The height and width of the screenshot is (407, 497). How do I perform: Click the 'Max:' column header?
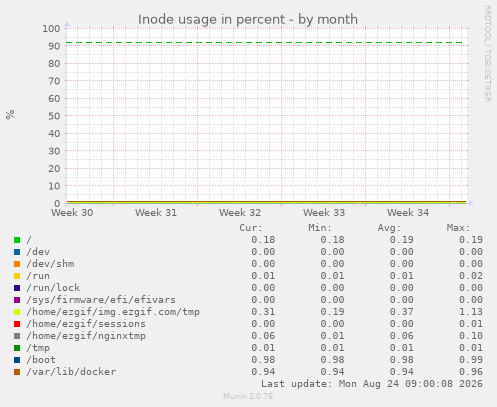(x=458, y=228)
